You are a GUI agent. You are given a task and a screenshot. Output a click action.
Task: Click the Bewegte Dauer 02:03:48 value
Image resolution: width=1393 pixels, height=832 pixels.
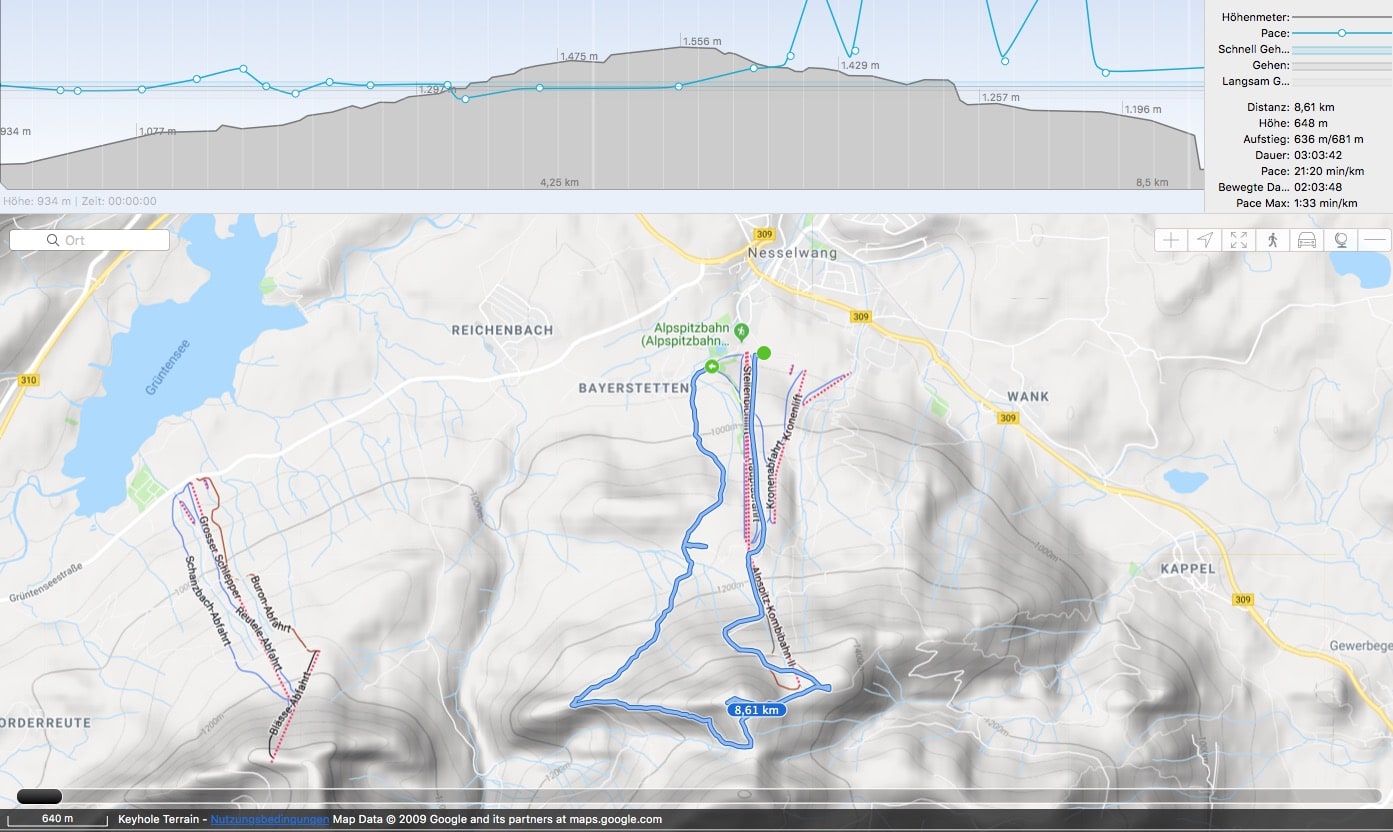[1317, 187]
